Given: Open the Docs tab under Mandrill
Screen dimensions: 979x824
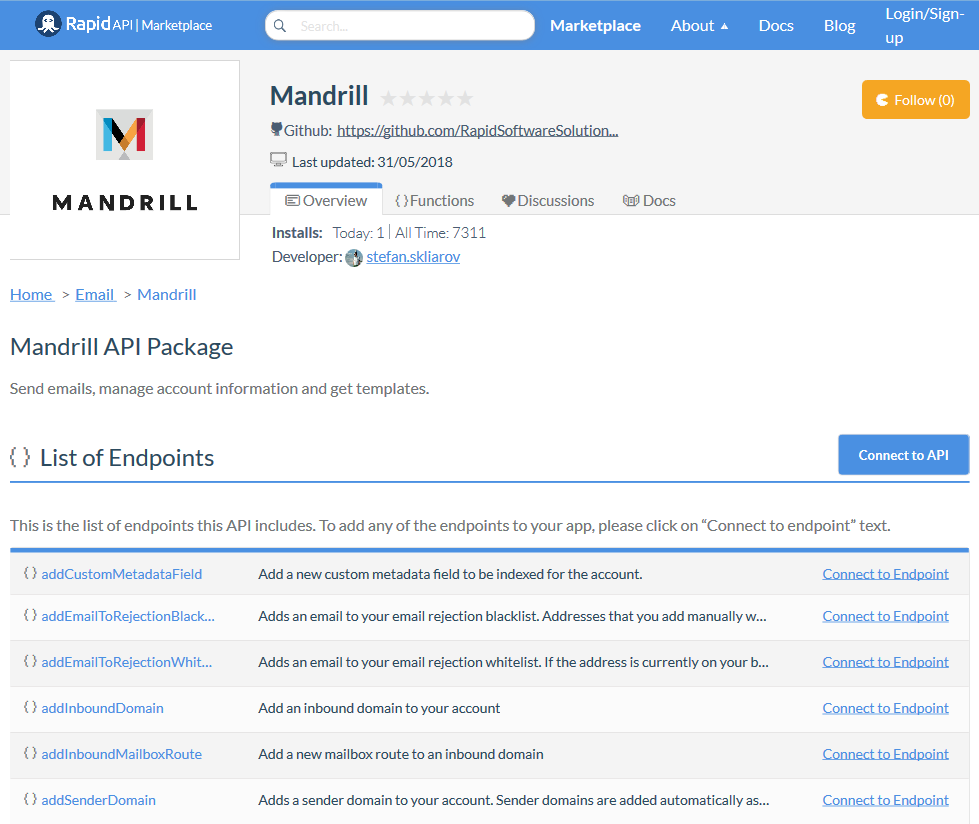Looking at the screenshot, I should 649,200.
